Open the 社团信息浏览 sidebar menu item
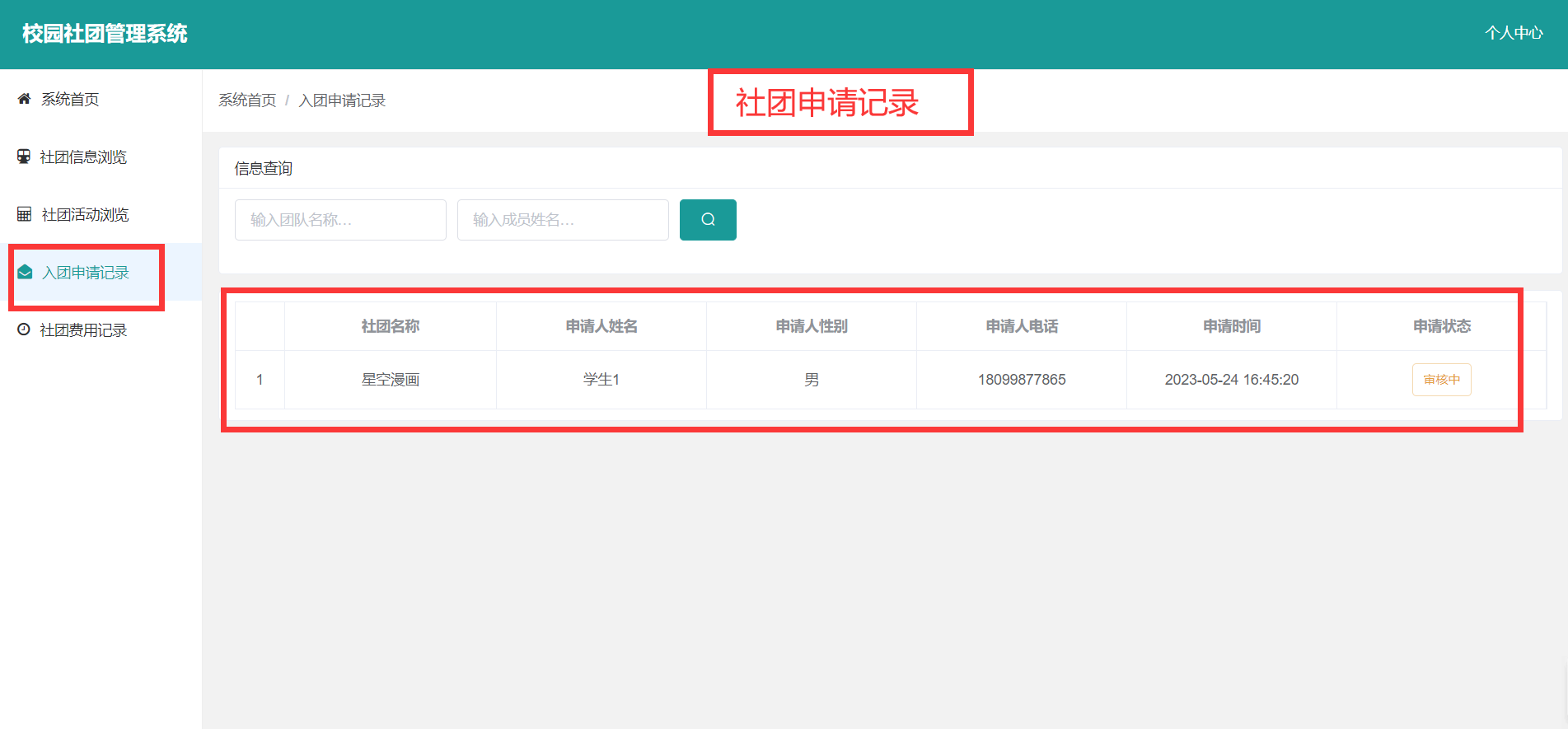The height and width of the screenshot is (729, 1568). 101,157
